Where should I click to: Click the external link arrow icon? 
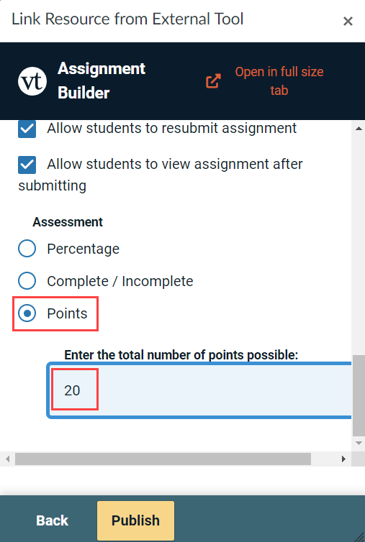point(213,81)
